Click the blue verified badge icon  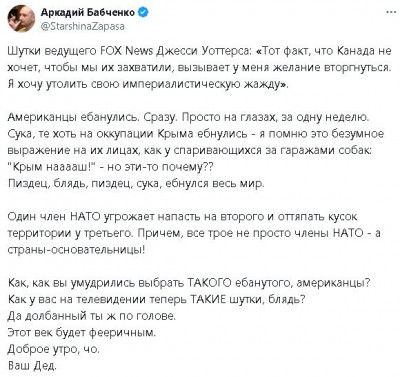(144, 13)
